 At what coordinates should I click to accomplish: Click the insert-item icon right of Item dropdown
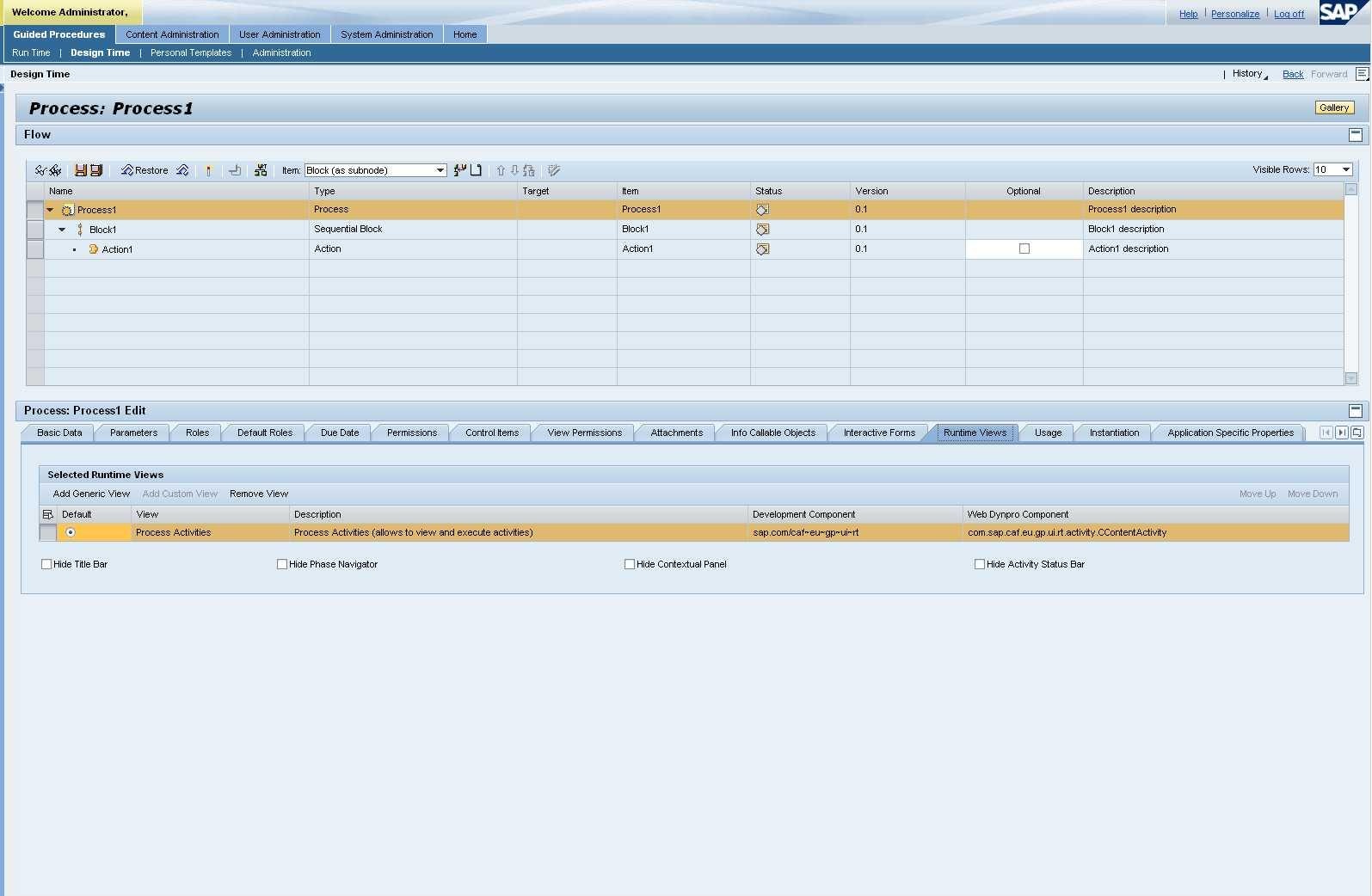460,170
